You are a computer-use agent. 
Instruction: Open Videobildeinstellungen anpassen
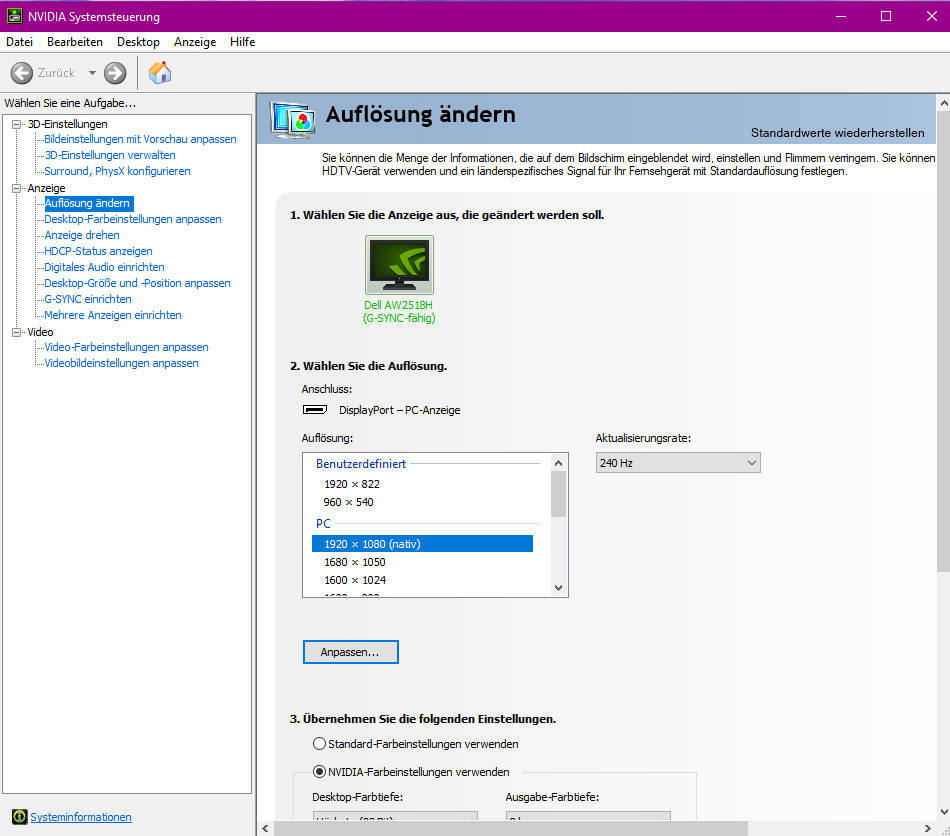click(x=121, y=363)
